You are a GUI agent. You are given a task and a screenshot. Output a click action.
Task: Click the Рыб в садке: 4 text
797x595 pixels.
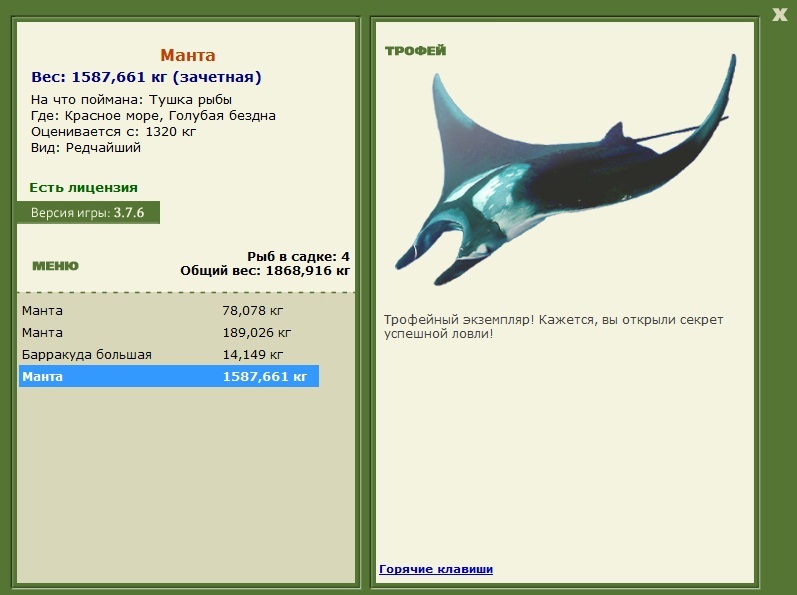click(x=298, y=256)
